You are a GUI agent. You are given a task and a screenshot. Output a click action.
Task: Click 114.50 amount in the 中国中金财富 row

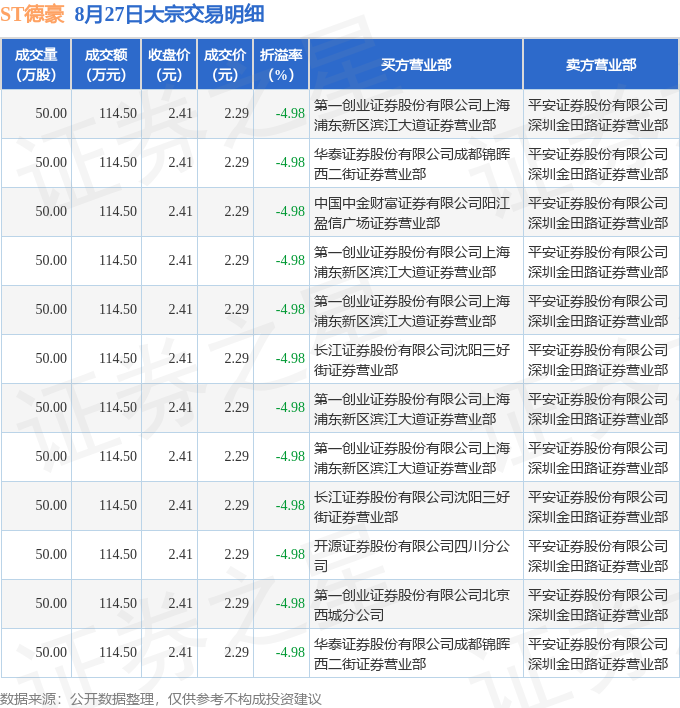(x=118, y=211)
